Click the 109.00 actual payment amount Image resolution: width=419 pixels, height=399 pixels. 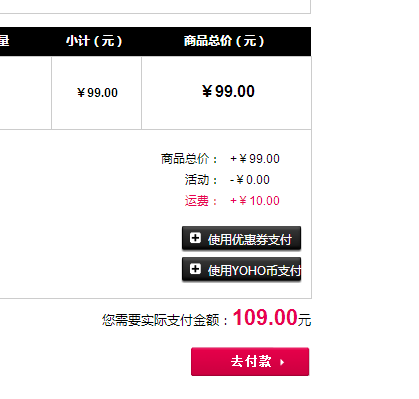(x=265, y=317)
